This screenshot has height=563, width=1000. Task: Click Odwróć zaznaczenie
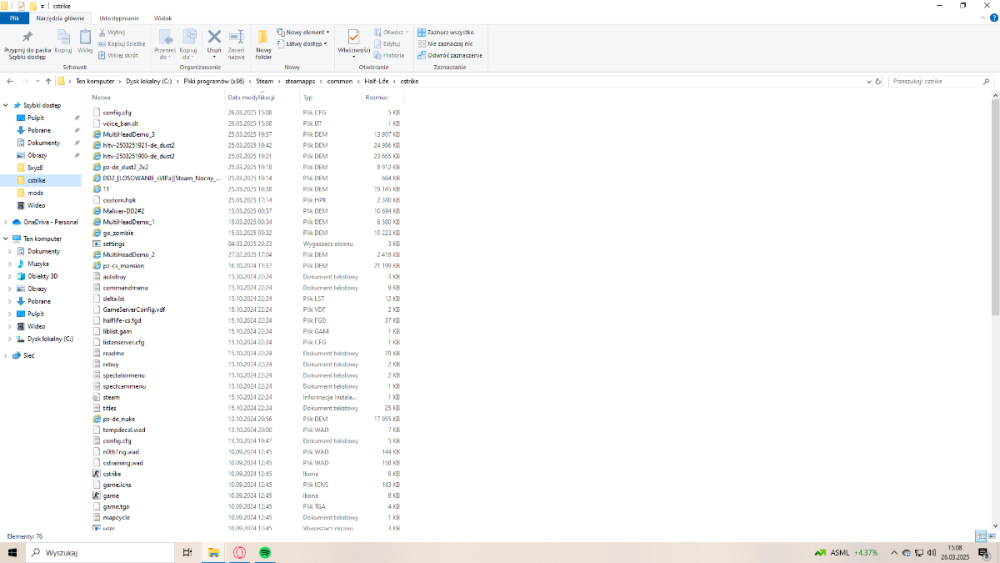(x=450, y=55)
